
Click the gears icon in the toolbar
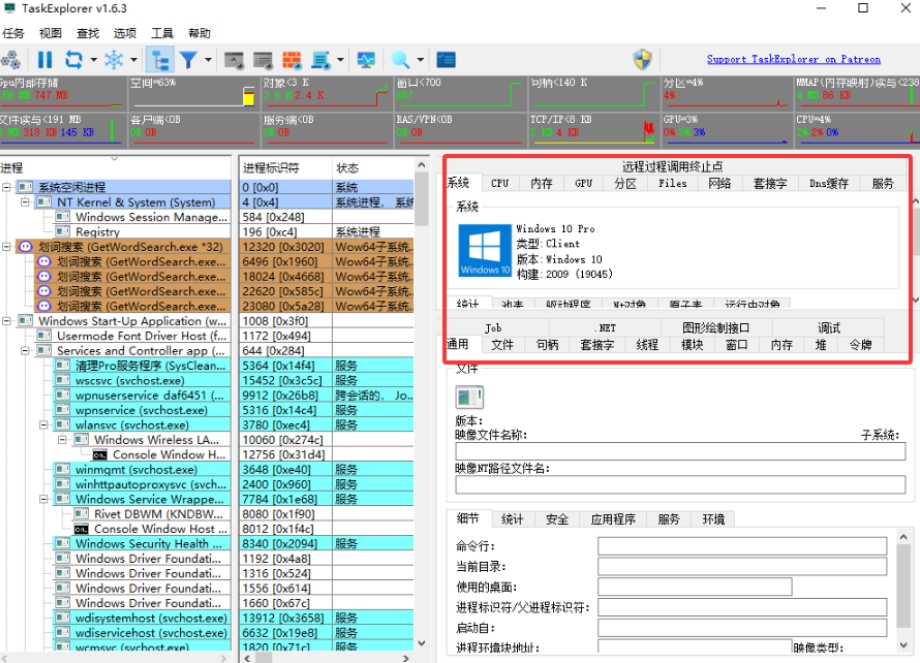click(11, 60)
